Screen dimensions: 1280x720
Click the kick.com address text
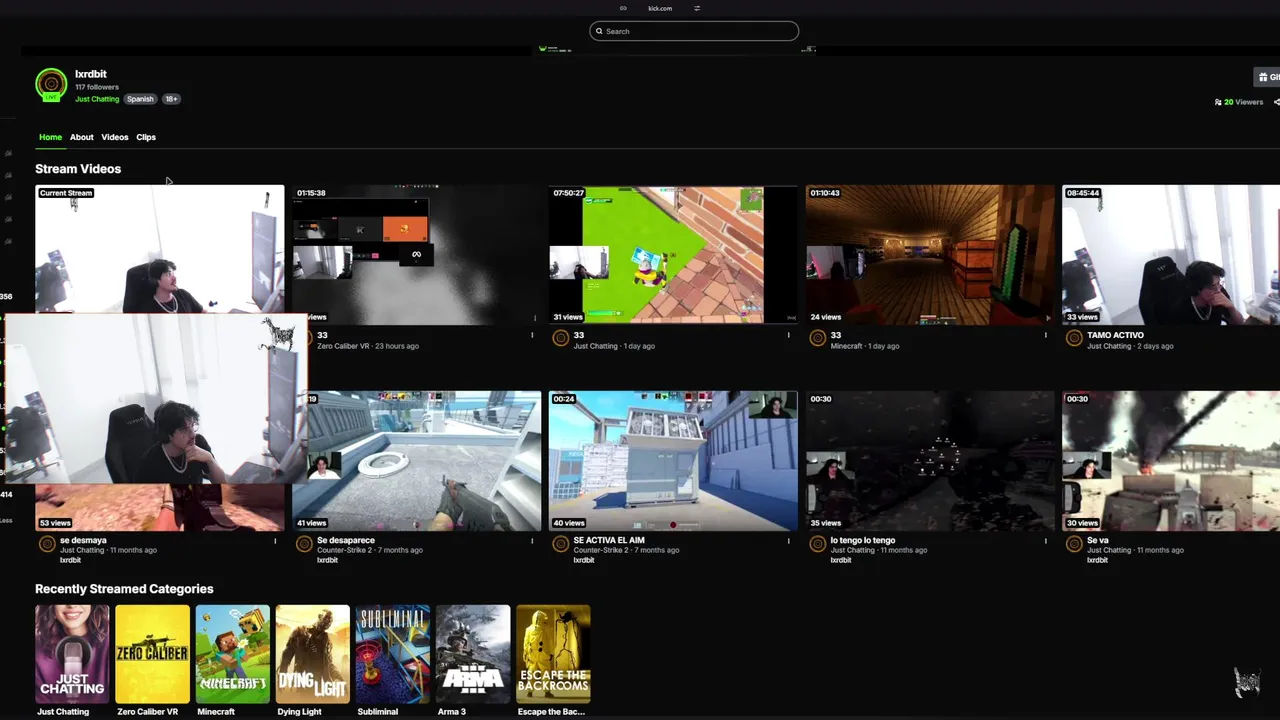click(660, 8)
